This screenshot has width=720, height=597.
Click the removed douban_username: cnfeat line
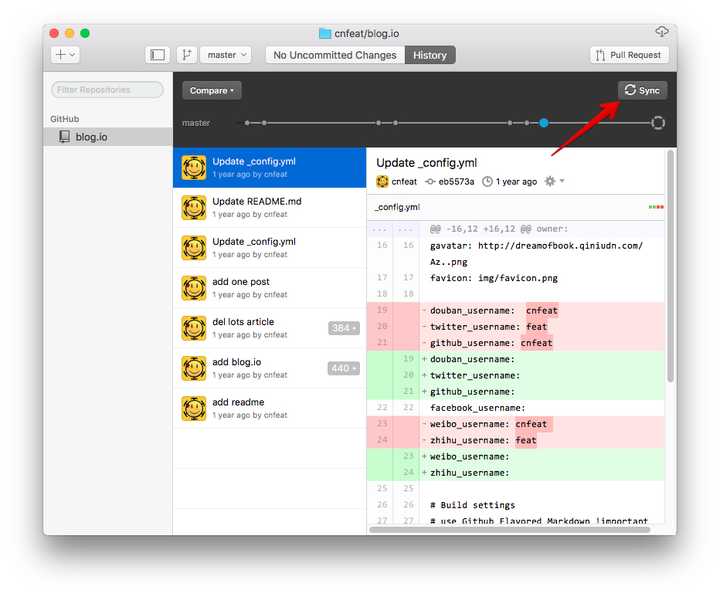point(516,311)
